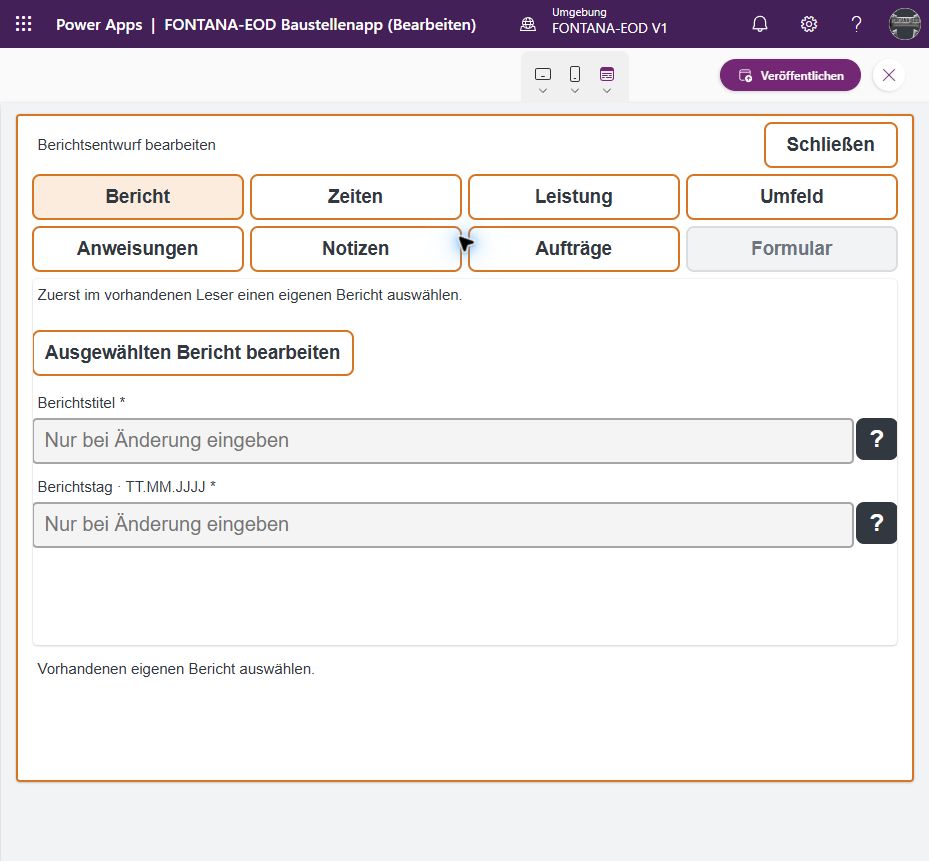Click the Umgebung FONTANA-EOD V1 label
This screenshot has height=861, width=929.
[609, 21]
